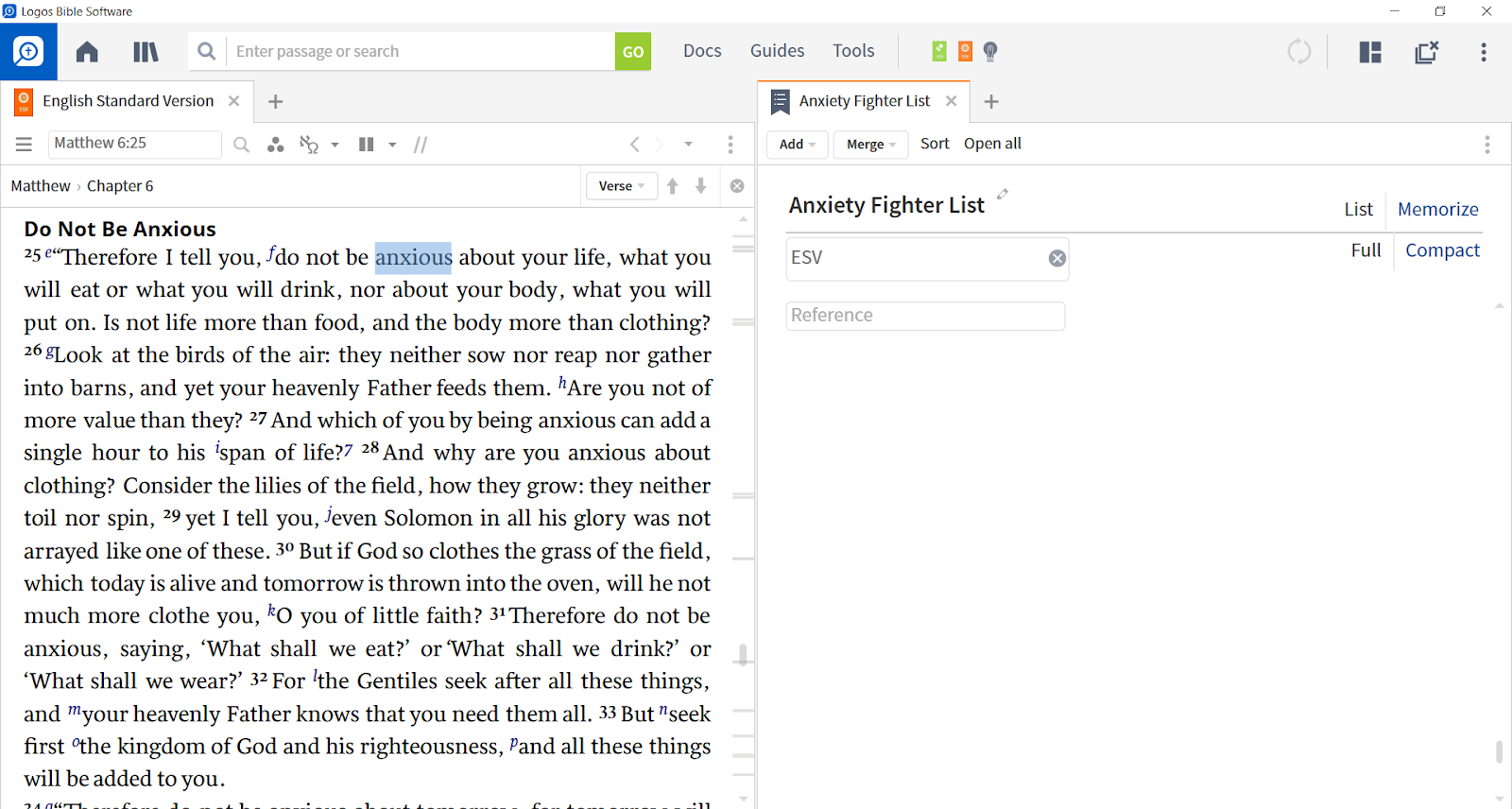Open the green bible shortcut icon

click(x=939, y=51)
